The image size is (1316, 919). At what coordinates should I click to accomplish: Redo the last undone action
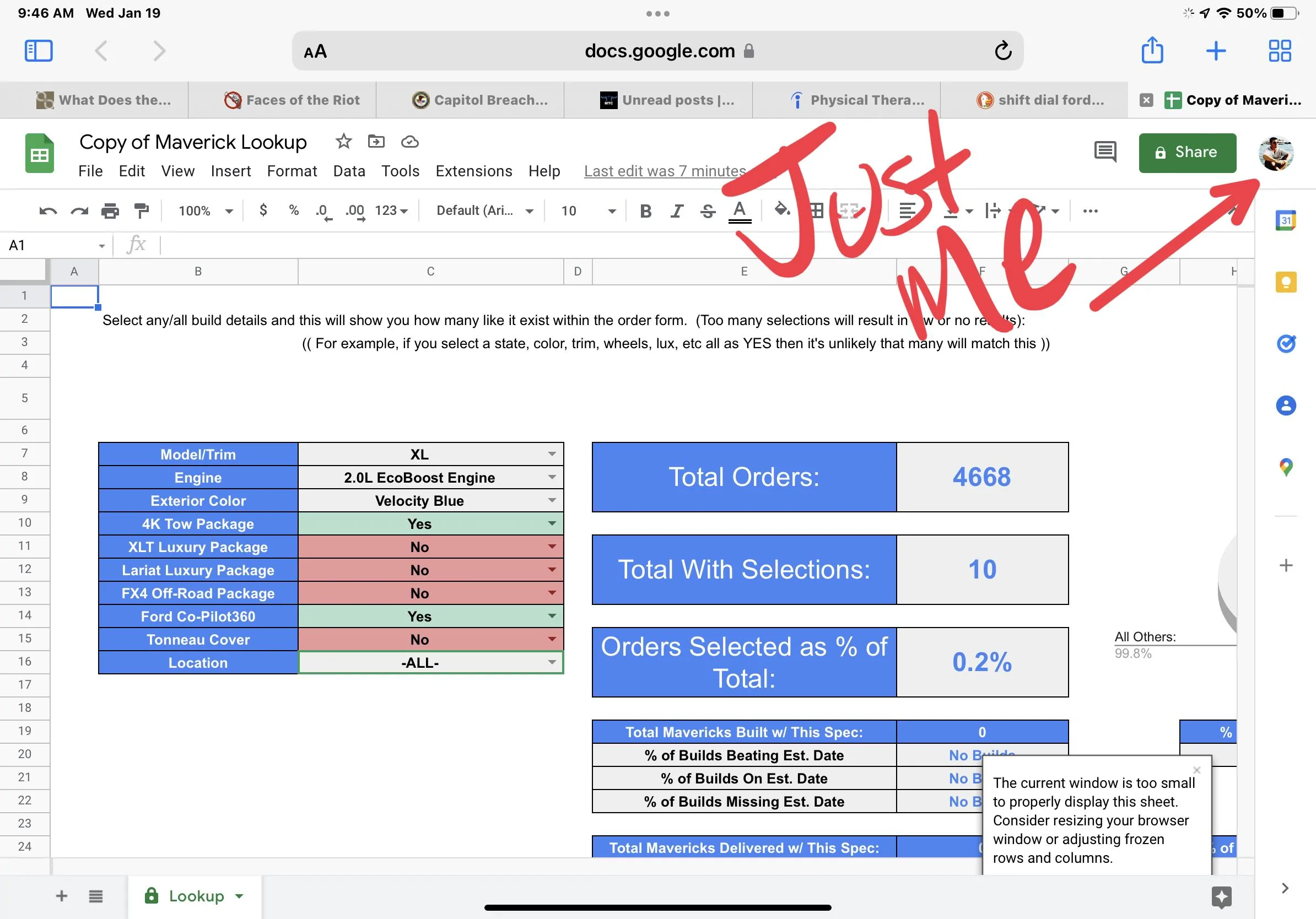tap(79, 211)
